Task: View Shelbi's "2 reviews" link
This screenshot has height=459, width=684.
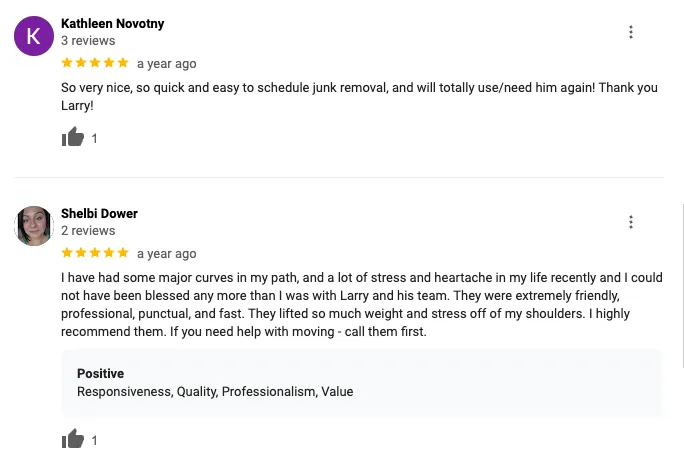Action: click(88, 231)
